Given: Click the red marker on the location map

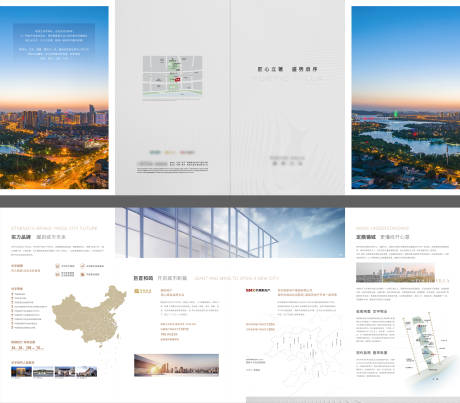Looking at the screenshot, I should tap(178, 79).
